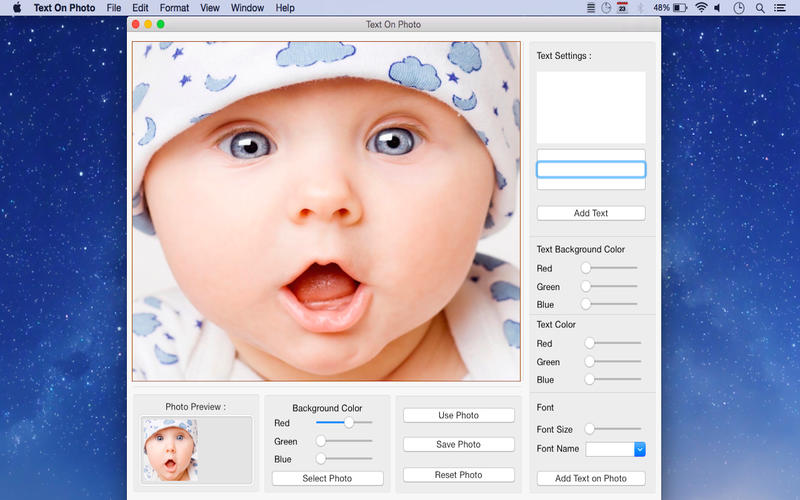Screen dimensions: 800x500
Task: Open the Text On Photo app menu
Action: click(64, 8)
